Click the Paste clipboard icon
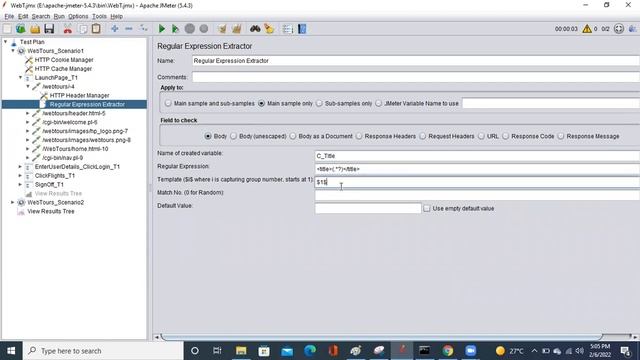 tap(96, 29)
